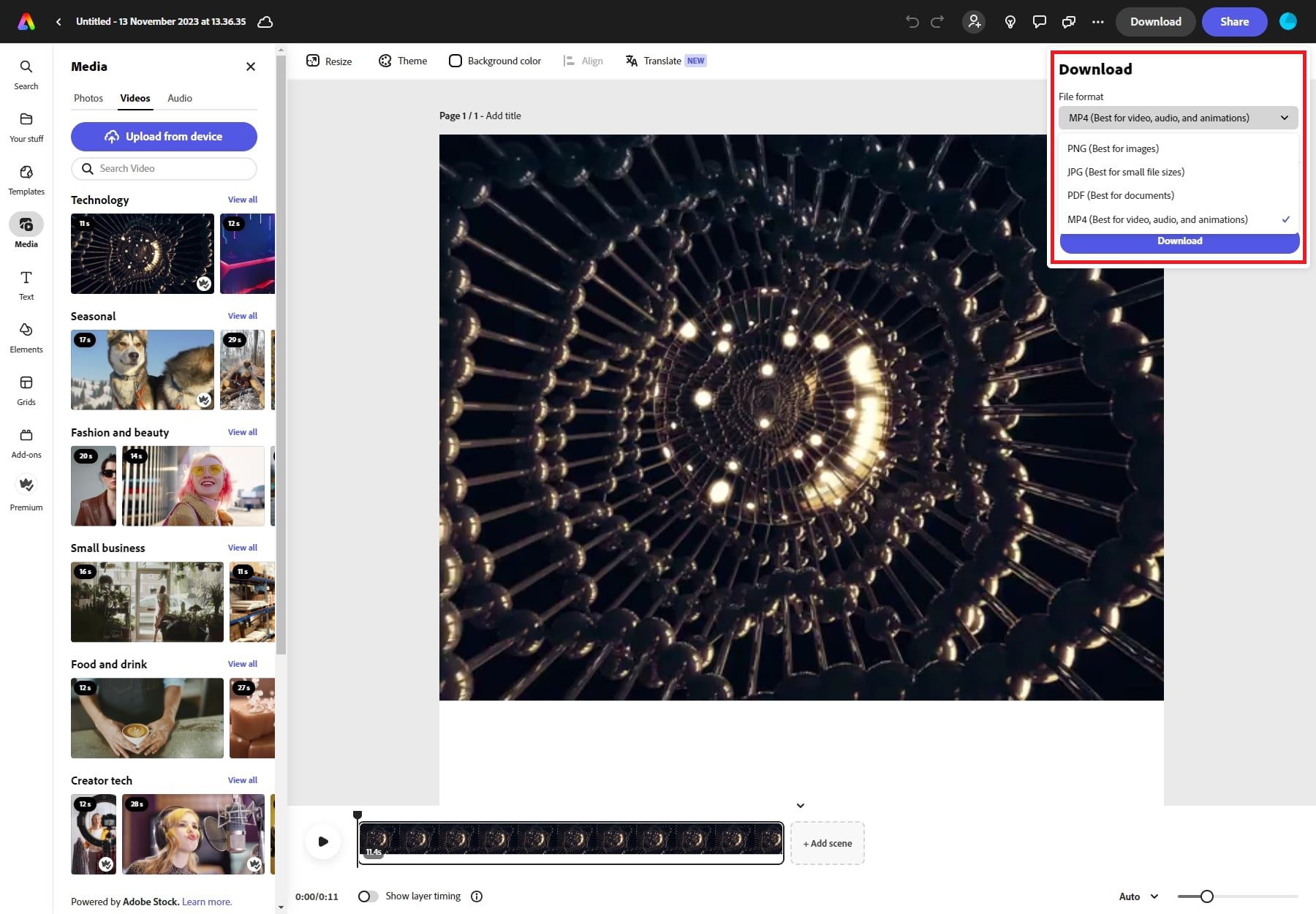Screen dimensions: 1316x914
Task: Collapse the timeline with the chevron
Action: click(x=800, y=805)
